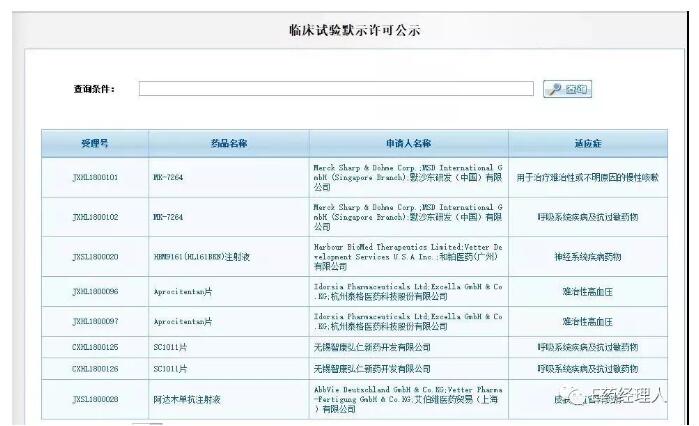The width and height of the screenshot is (699, 426).
Task: Open record JXSL1800020
Action: (x=95, y=257)
